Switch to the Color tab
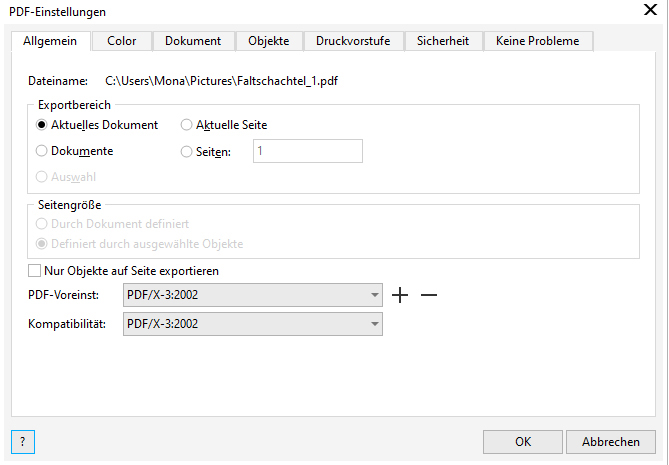 (x=122, y=41)
